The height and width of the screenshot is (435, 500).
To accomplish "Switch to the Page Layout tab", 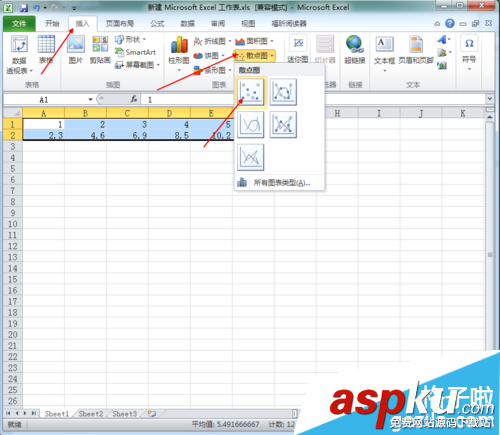I will pos(120,24).
